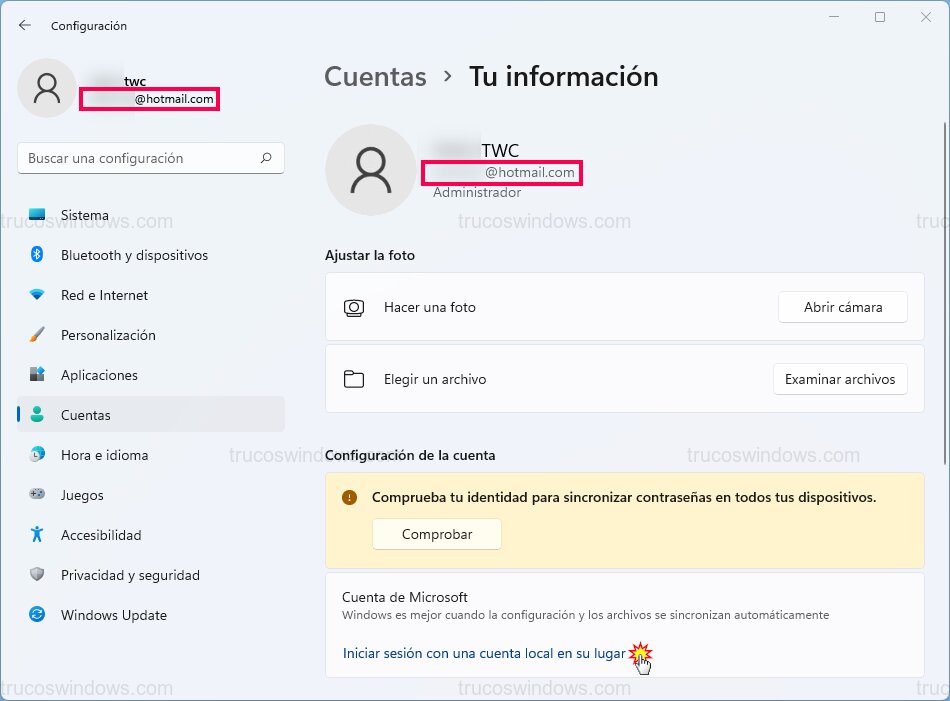Select the Personalización paintbrush icon

37,335
